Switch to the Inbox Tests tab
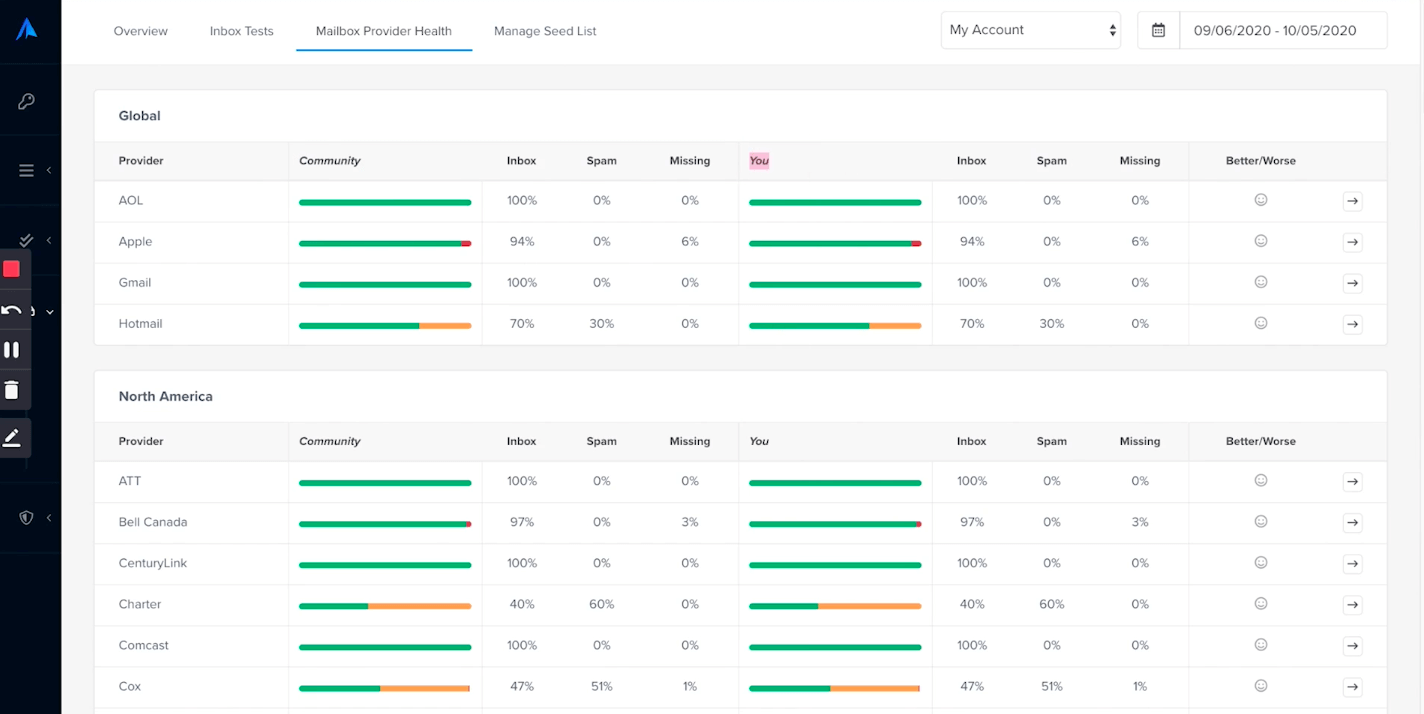This screenshot has width=1424, height=714. (242, 31)
